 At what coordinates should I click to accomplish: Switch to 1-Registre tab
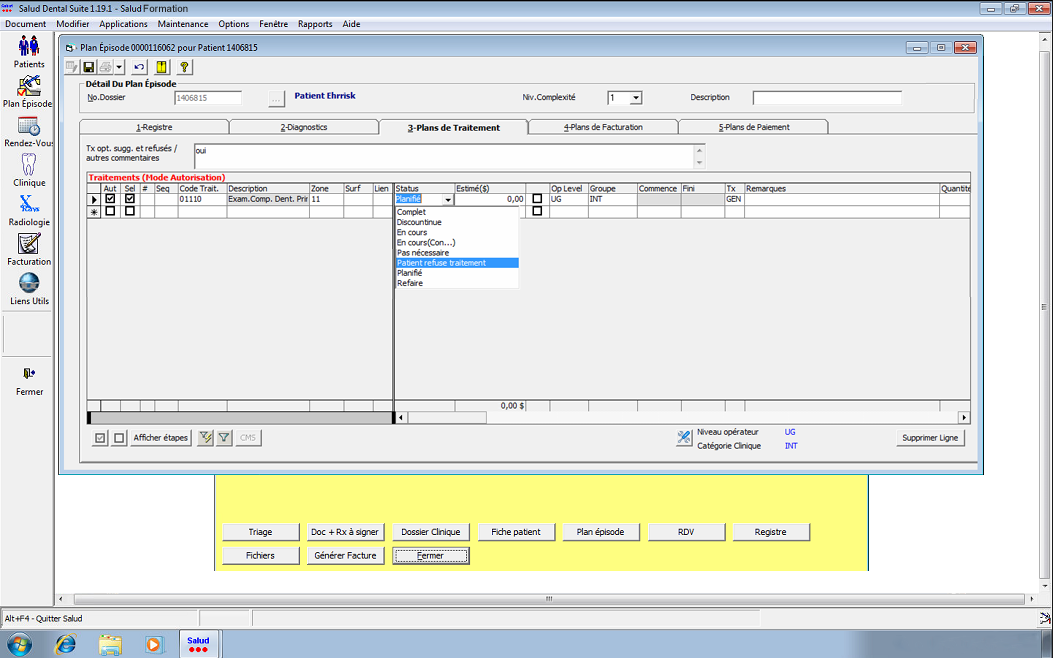point(154,127)
